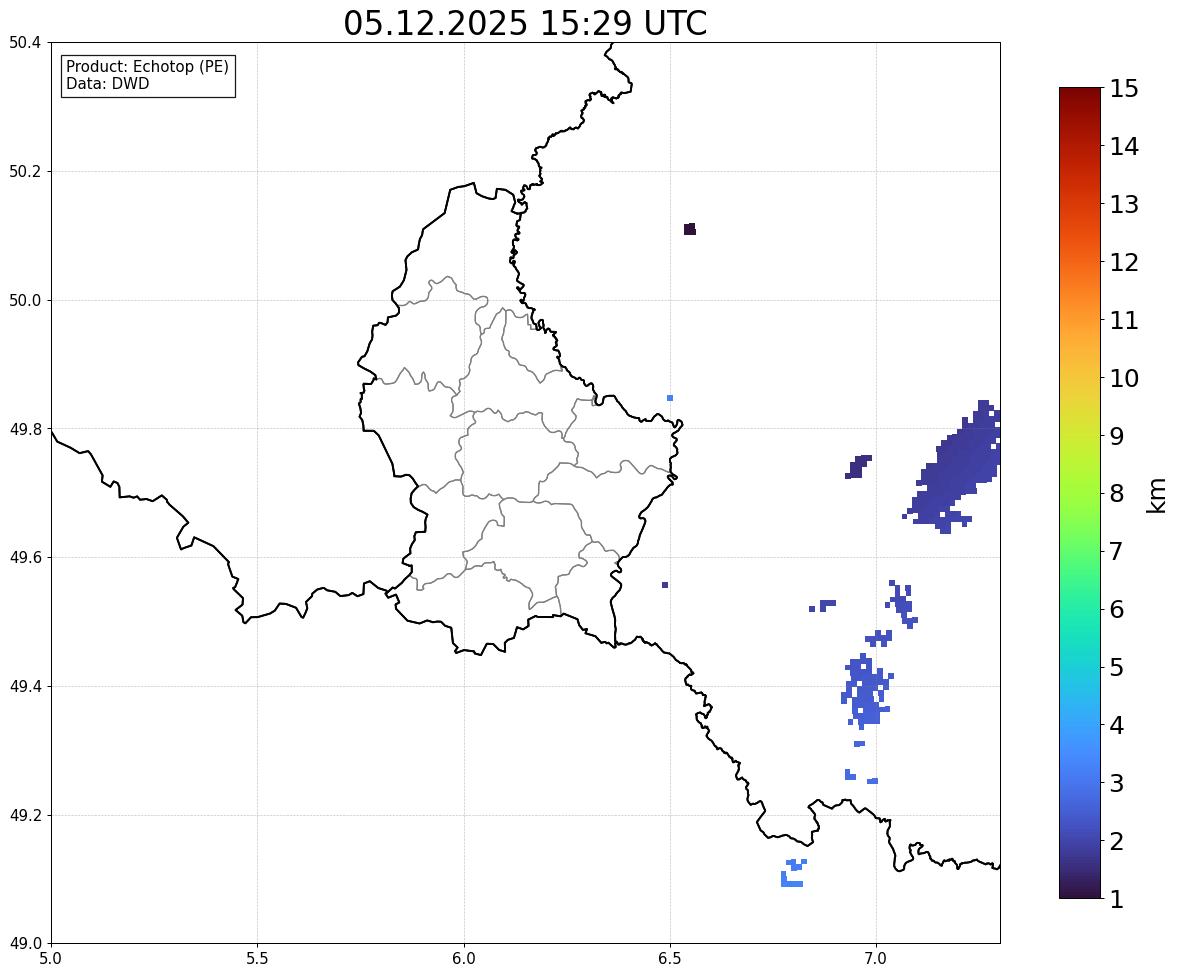Screen dimensions: 1178x976
Task: Click the blue echo cluster near 49.4N 6.97E
Action: click(866, 691)
